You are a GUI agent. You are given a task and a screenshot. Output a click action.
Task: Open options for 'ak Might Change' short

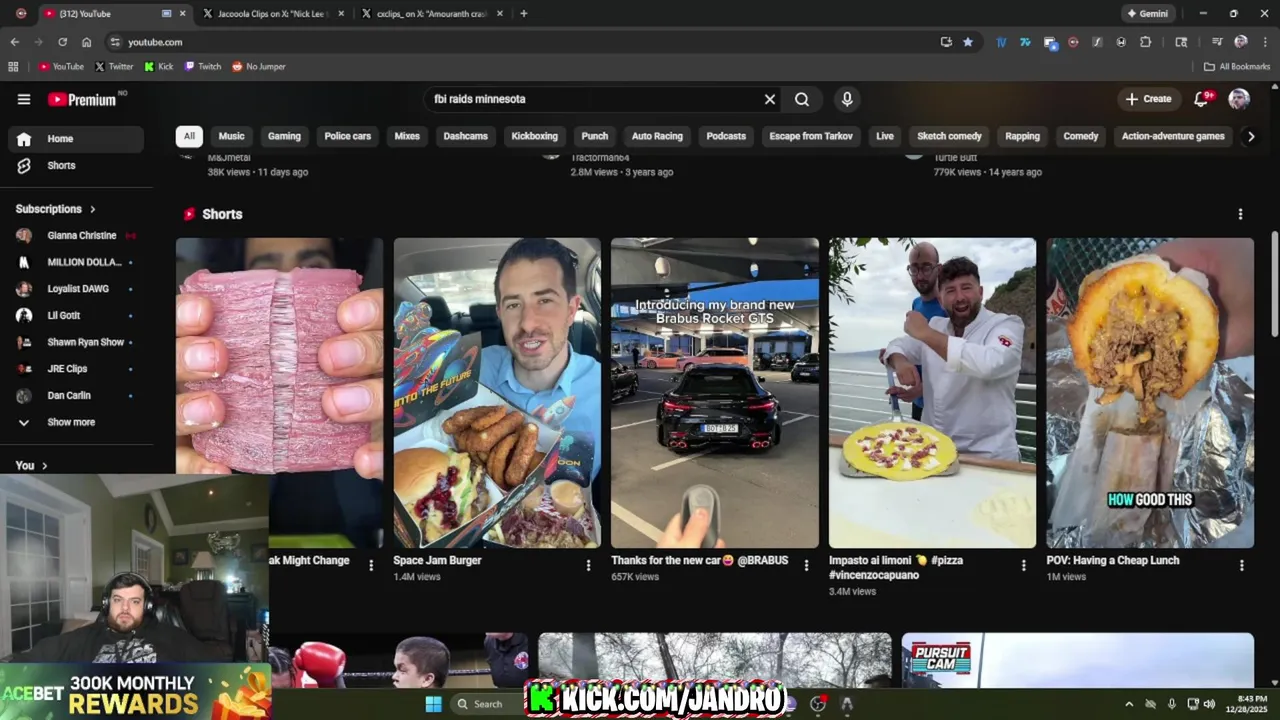371,565
